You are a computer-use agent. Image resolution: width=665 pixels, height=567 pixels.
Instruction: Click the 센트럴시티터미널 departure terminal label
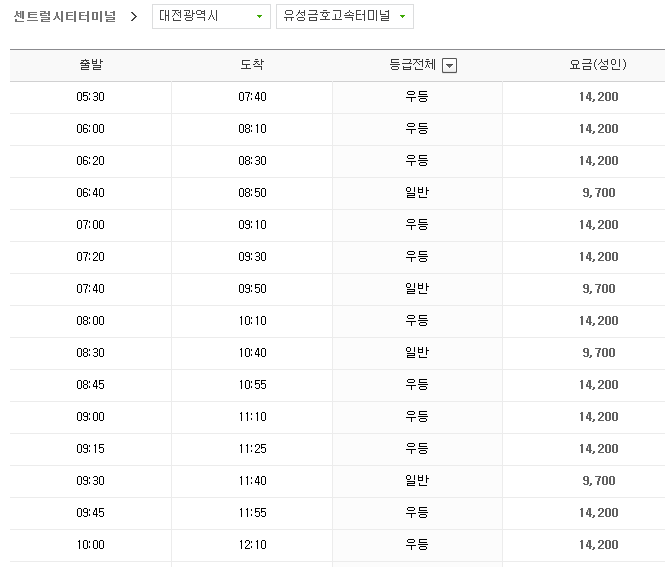point(65,17)
